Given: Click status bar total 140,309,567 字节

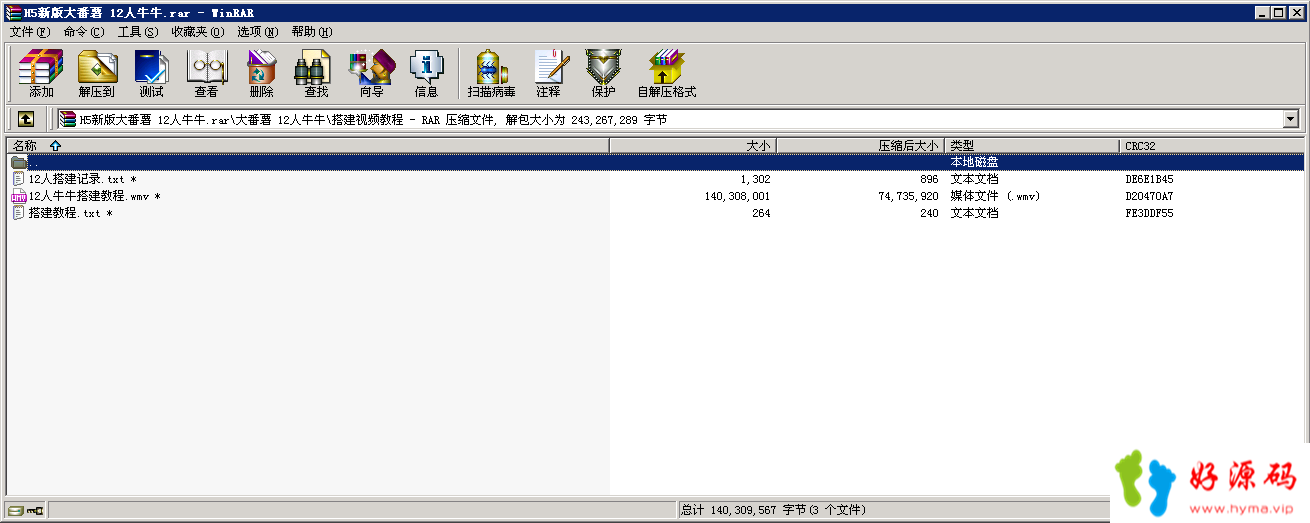Looking at the screenshot, I should pos(772,510).
